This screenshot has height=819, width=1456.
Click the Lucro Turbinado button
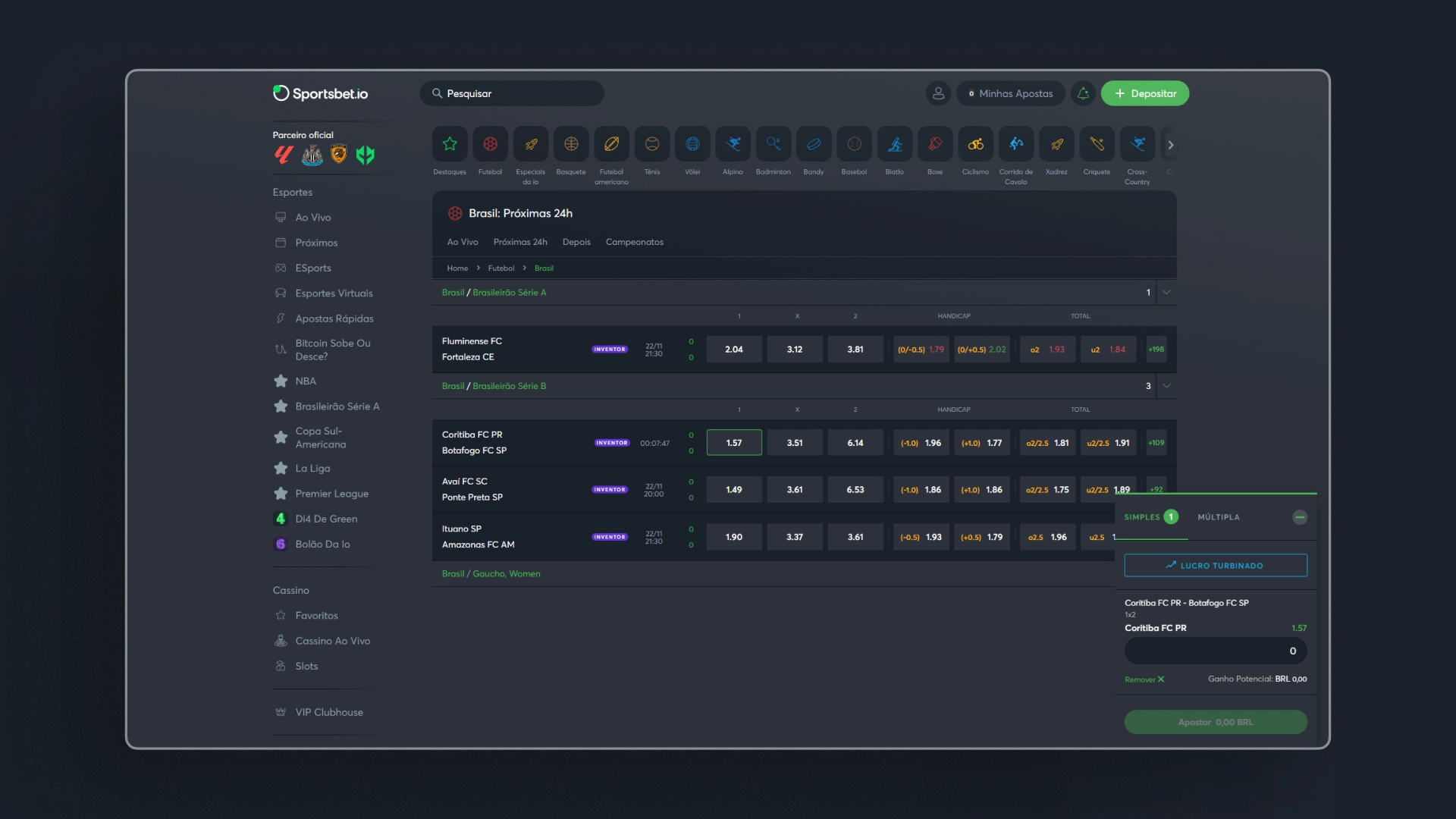coord(1216,566)
